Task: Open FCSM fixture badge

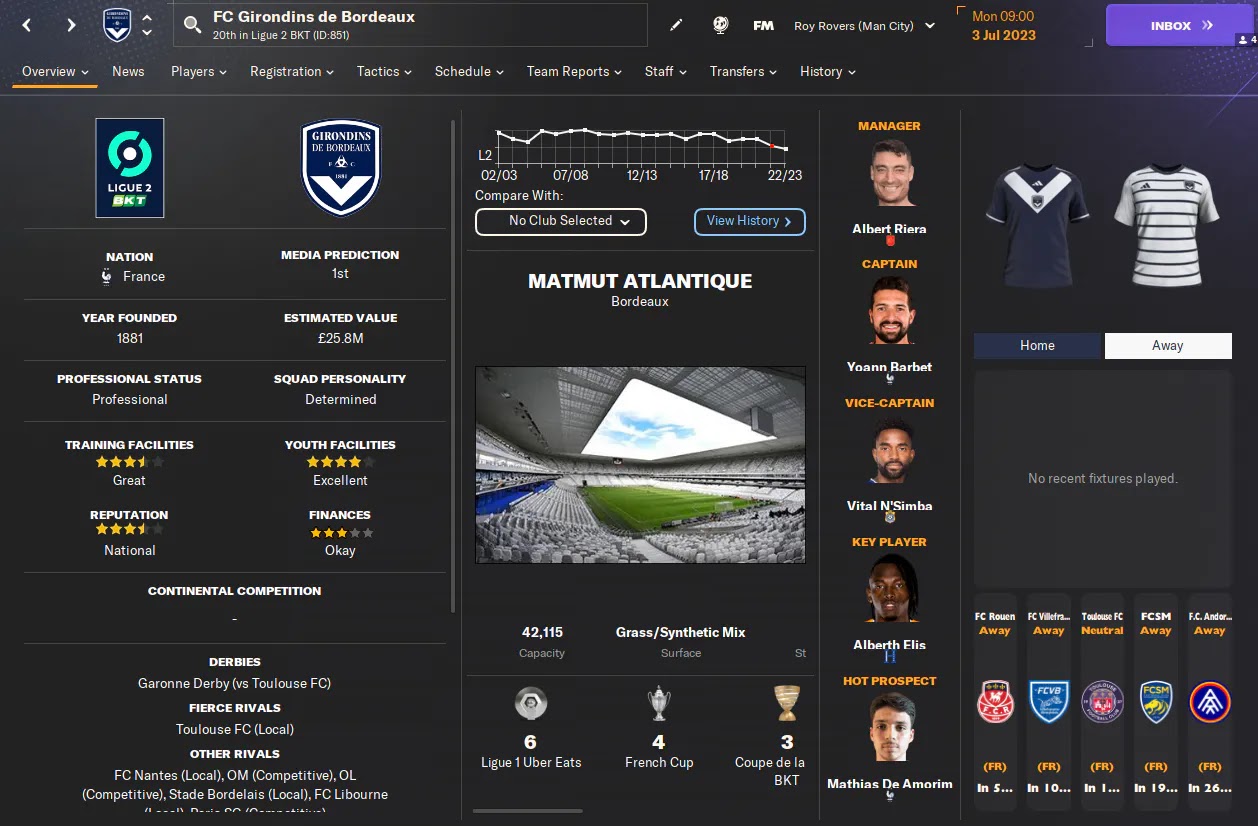Action: [1156, 702]
